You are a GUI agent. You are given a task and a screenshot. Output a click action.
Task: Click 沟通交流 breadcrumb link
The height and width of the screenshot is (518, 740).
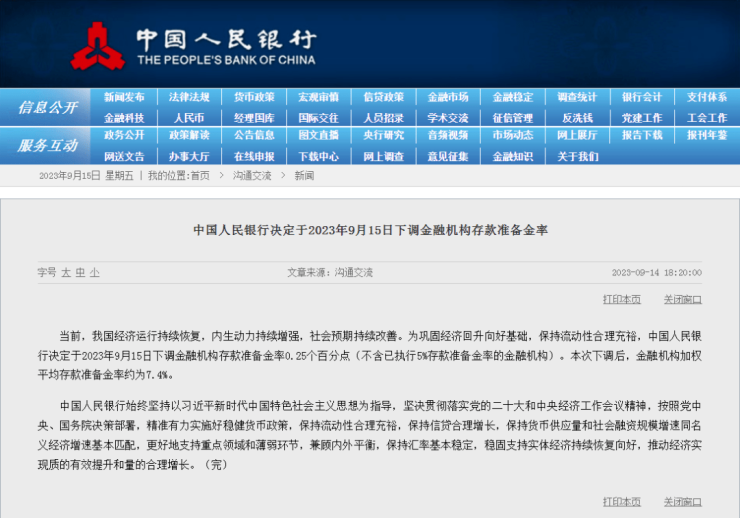pos(251,176)
